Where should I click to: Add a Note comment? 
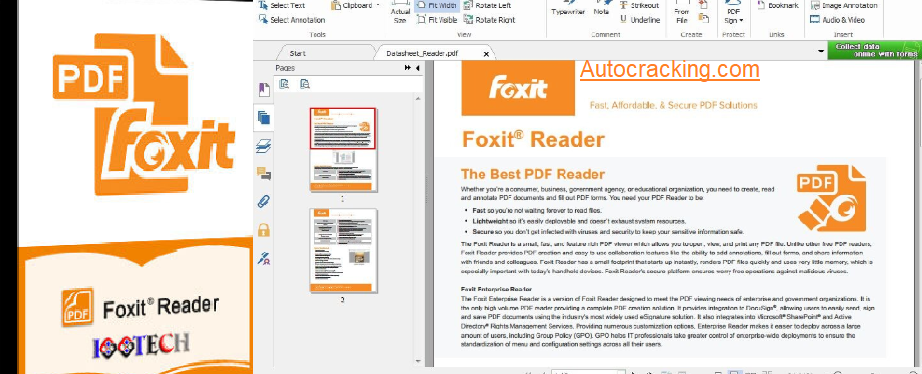point(602,9)
